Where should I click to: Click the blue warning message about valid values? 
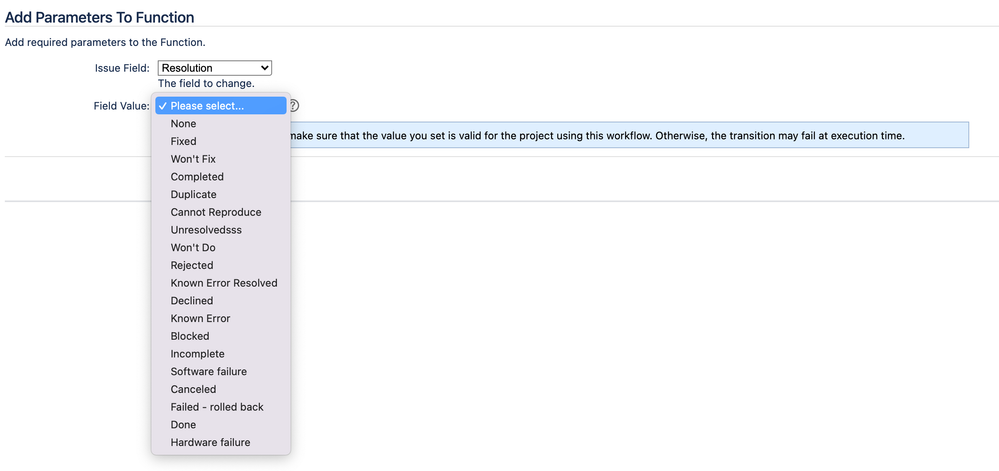click(629, 135)
